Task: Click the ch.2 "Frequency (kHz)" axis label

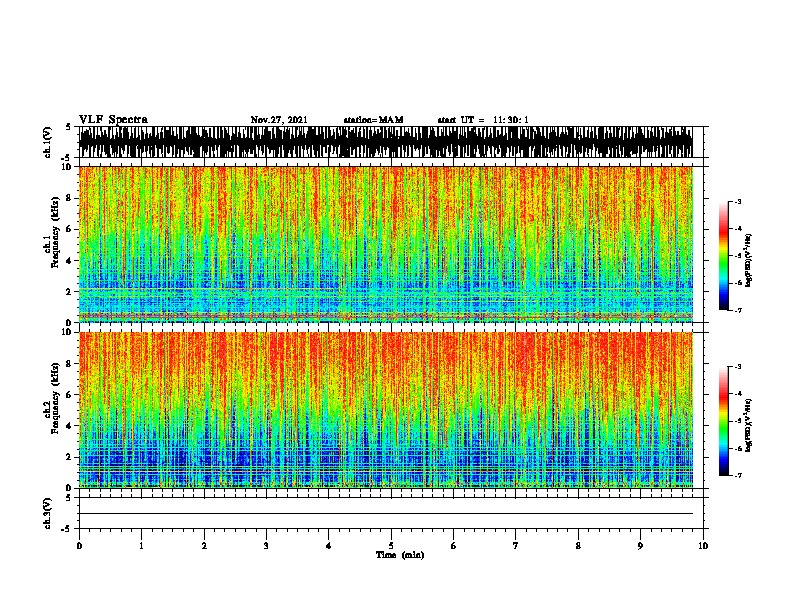Action: [x=55, y=398]
